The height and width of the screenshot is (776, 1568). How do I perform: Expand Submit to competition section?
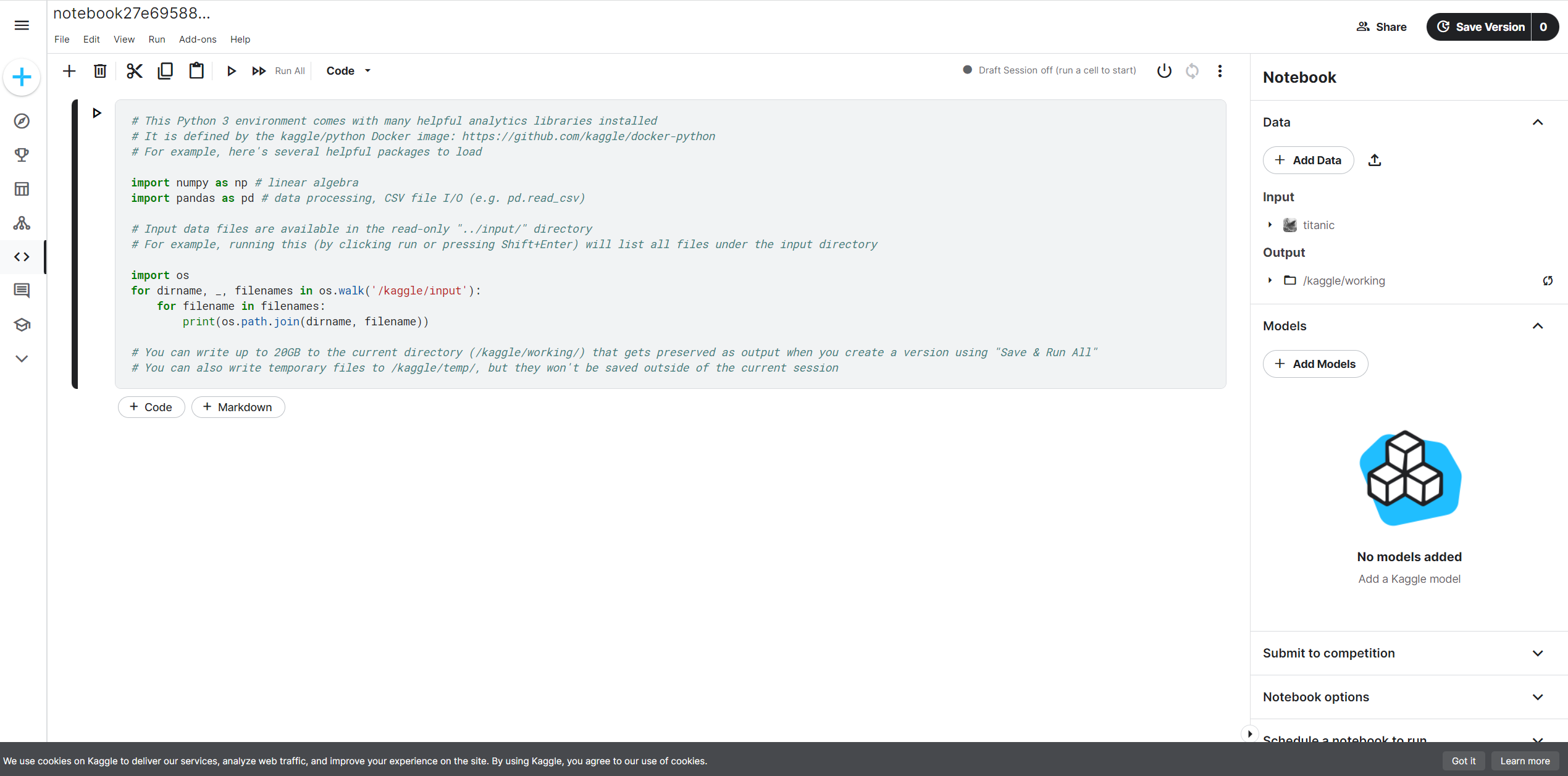1538,653
